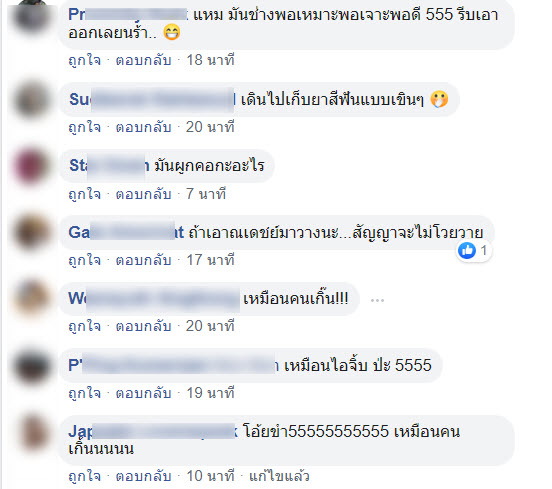
Task: Click the แก้ไขแล้ว edited label
Action: pos(279,476)
